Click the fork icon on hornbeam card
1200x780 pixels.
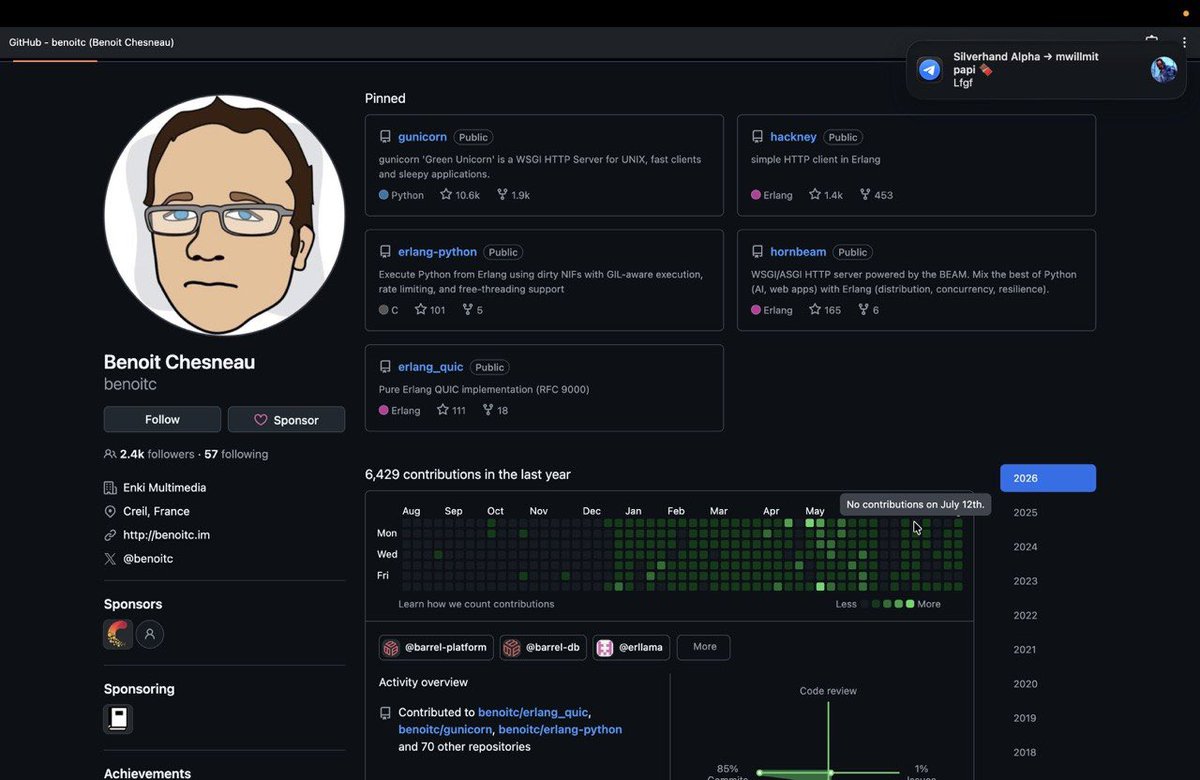[x=863, y=310]
